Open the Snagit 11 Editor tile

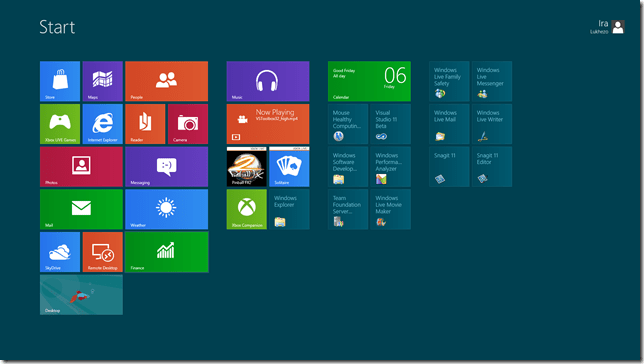point(492,167)
